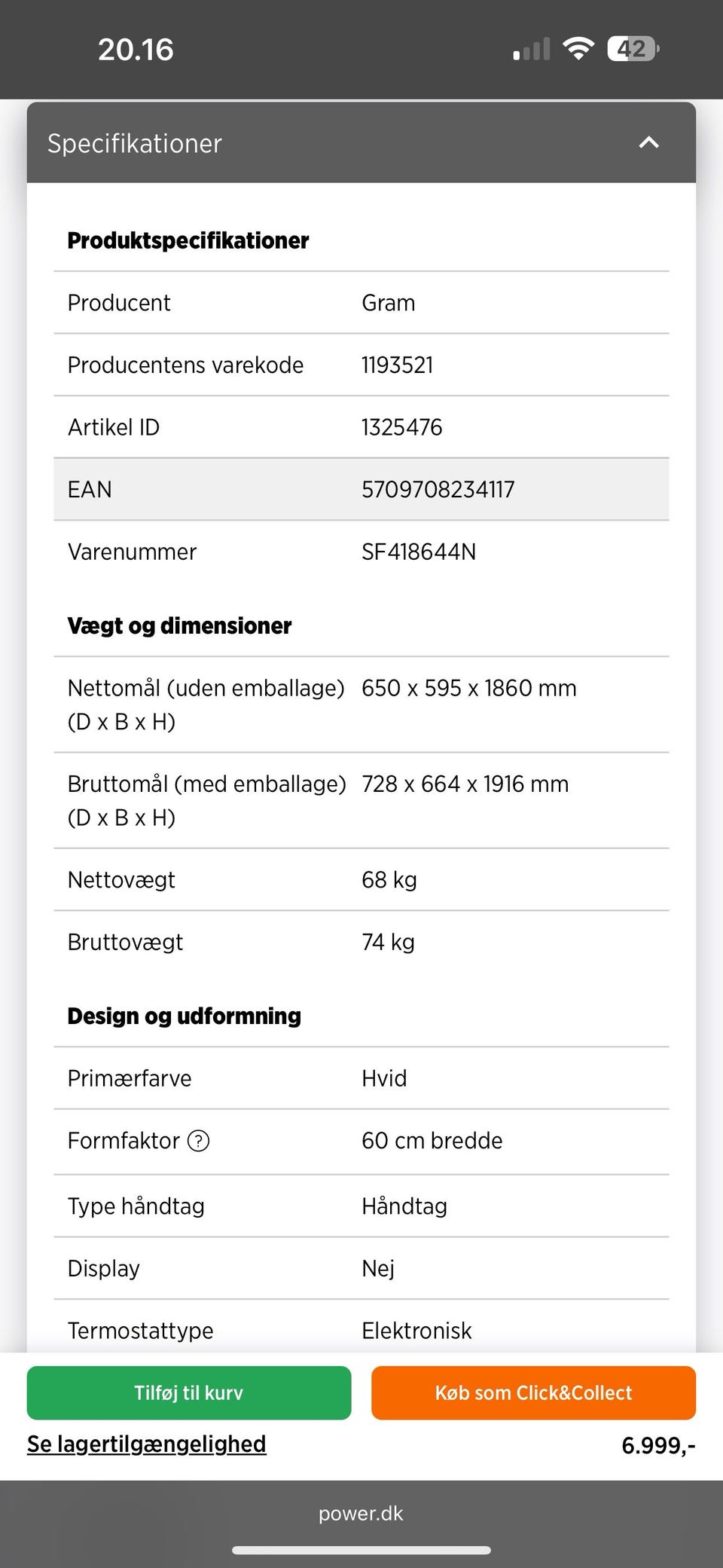This screenshot has width=723, height=1568.
Task: Tap the Artikel ID value 1325476
Action: pos(401,427)
